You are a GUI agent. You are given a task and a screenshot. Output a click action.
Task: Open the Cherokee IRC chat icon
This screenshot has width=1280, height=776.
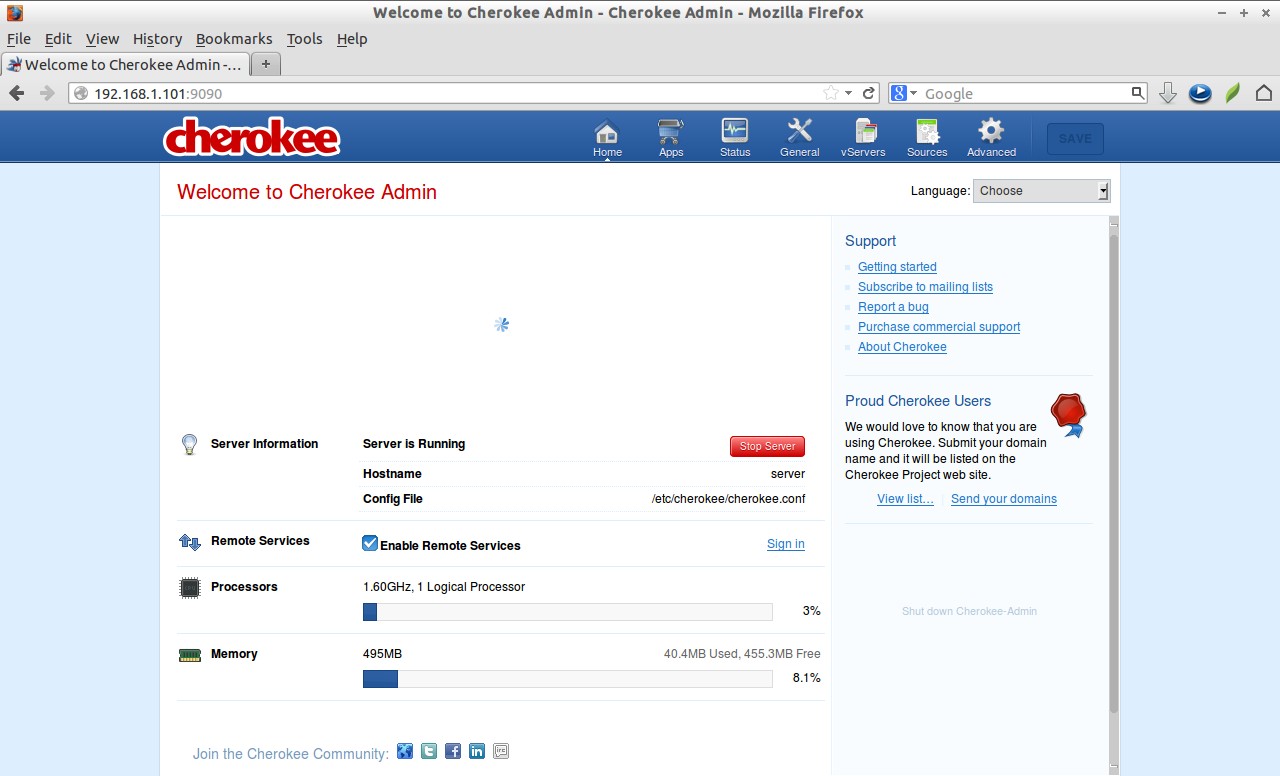(x=501, y=751)
